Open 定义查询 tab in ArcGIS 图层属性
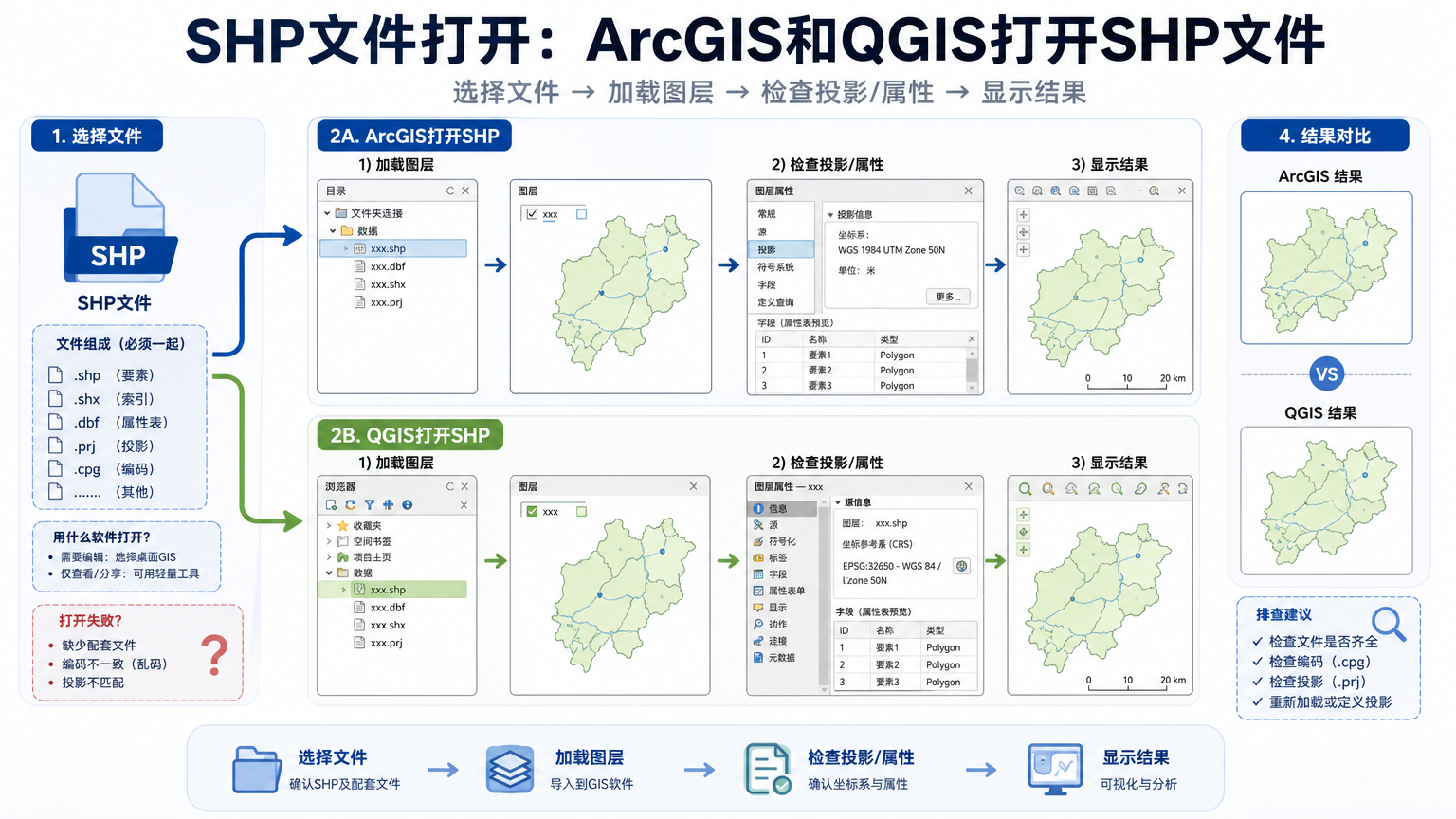The height and width of the screenshot is (819, 1456). tap(781, 302)
